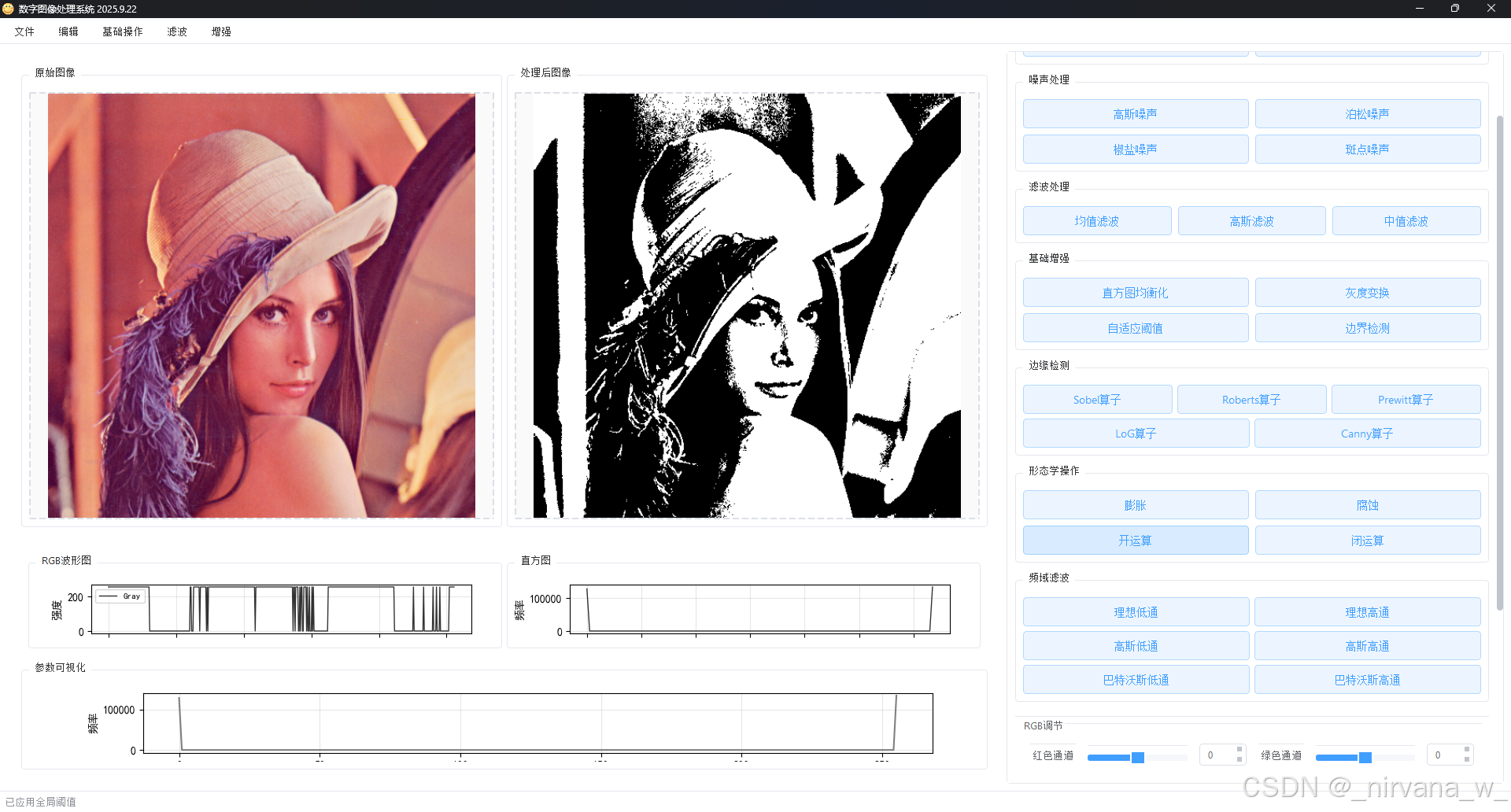The image size is (1511, 812).
Task: Restore down the application window
Action: tap(1455, 9)
